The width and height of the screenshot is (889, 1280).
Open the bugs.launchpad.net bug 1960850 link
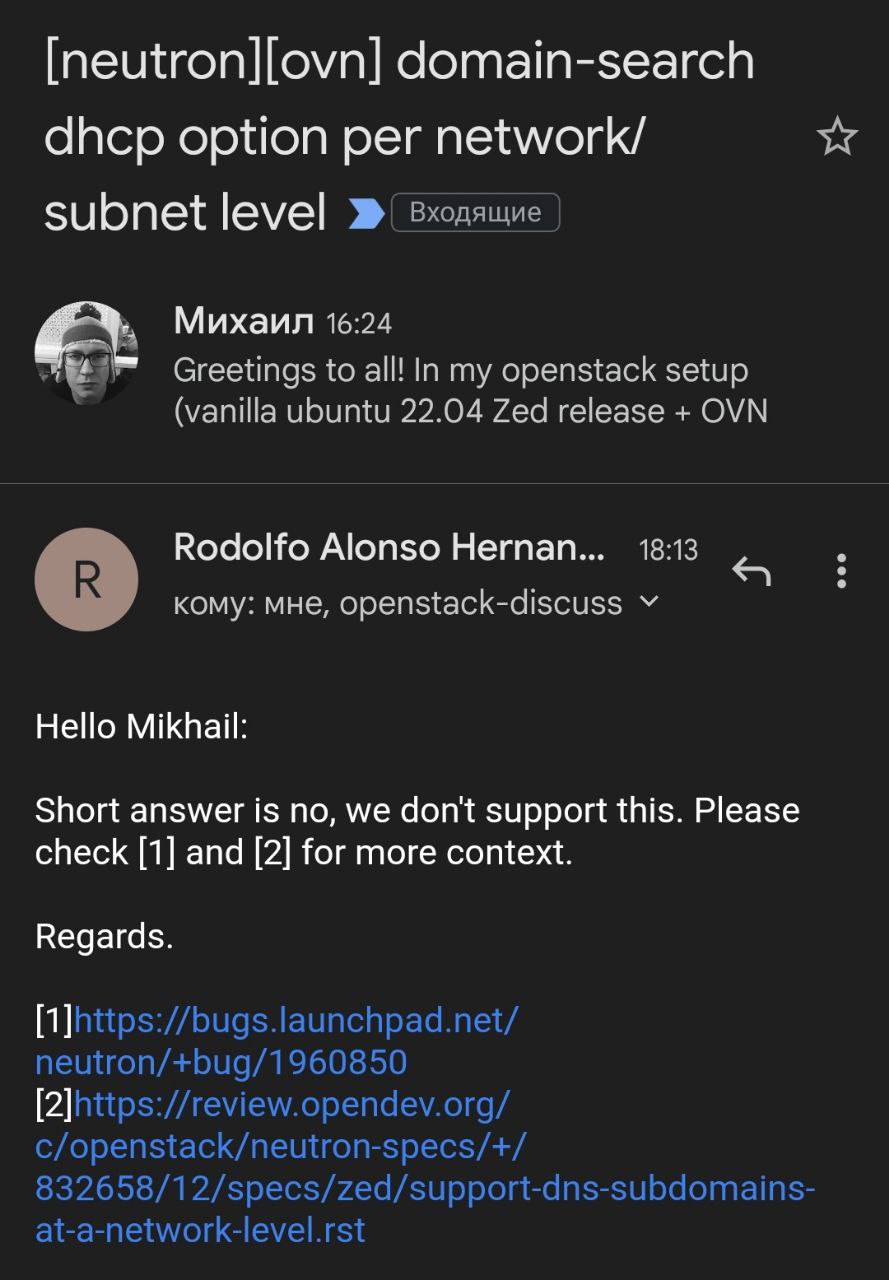pyautogui.click(x=277, y=1041)
